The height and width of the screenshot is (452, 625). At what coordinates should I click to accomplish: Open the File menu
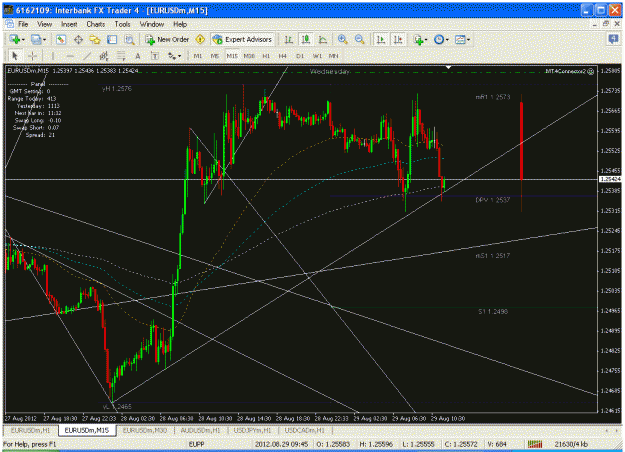point(23,24)
